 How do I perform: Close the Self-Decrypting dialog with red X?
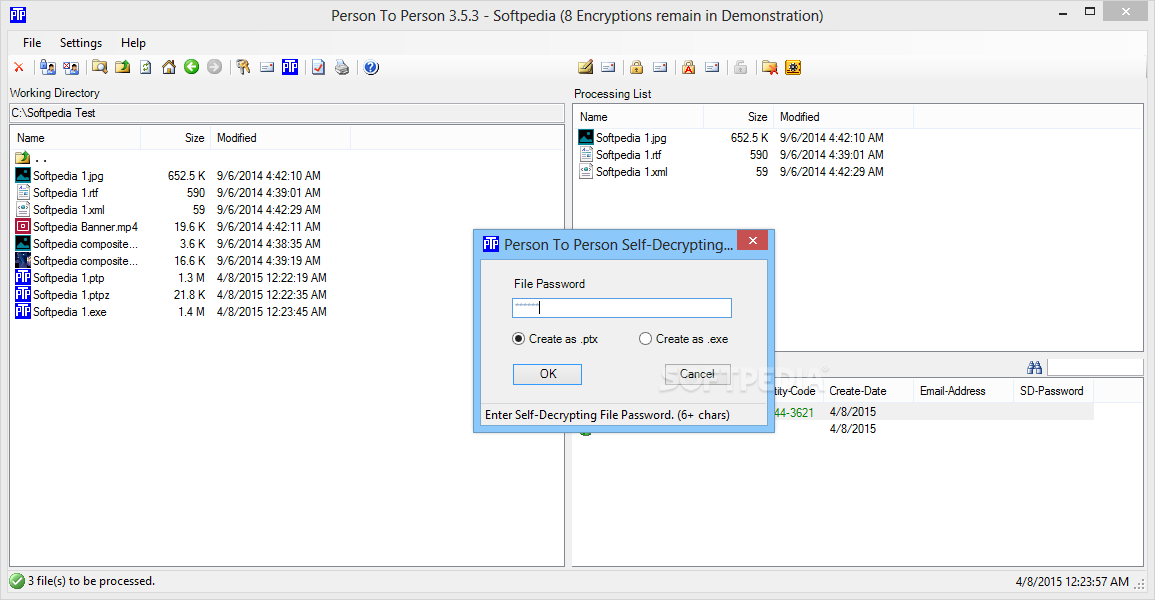752,241
